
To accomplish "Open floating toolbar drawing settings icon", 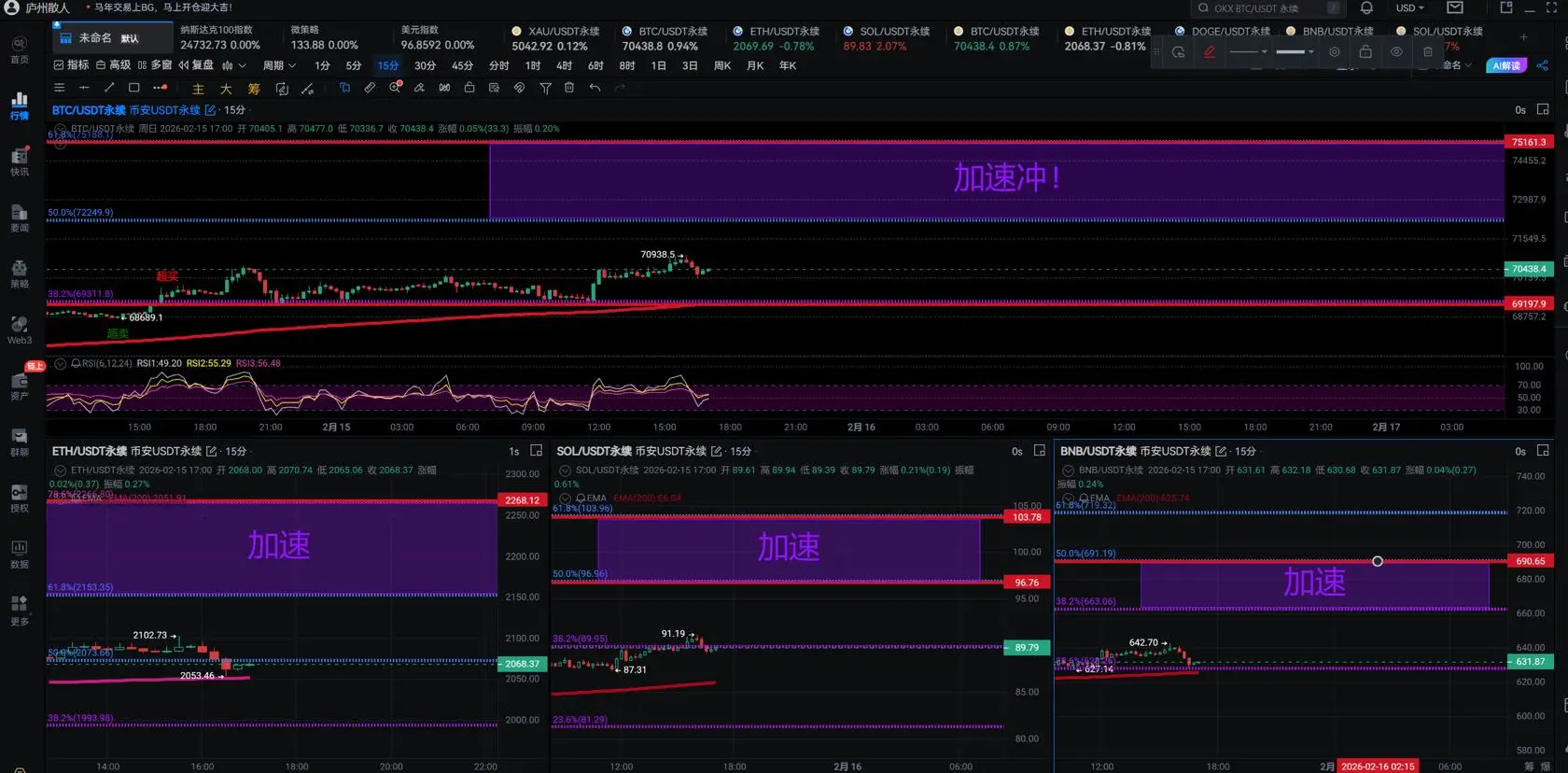I will pos(1335,52).
